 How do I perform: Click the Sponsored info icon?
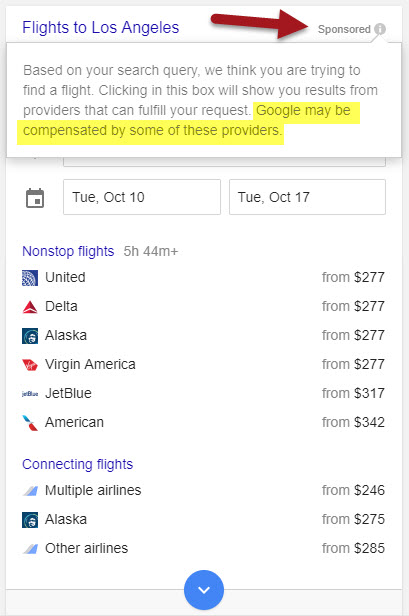tap(380, 29)
